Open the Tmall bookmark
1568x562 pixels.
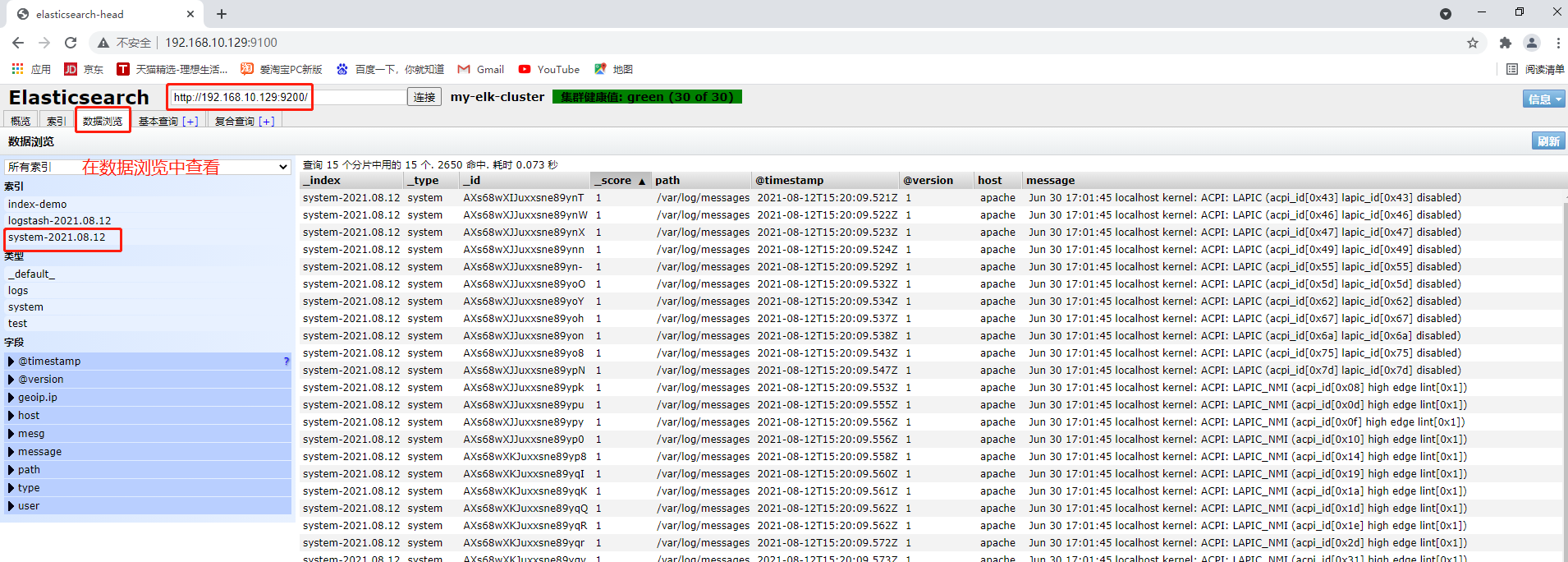[x=172, y=69]
